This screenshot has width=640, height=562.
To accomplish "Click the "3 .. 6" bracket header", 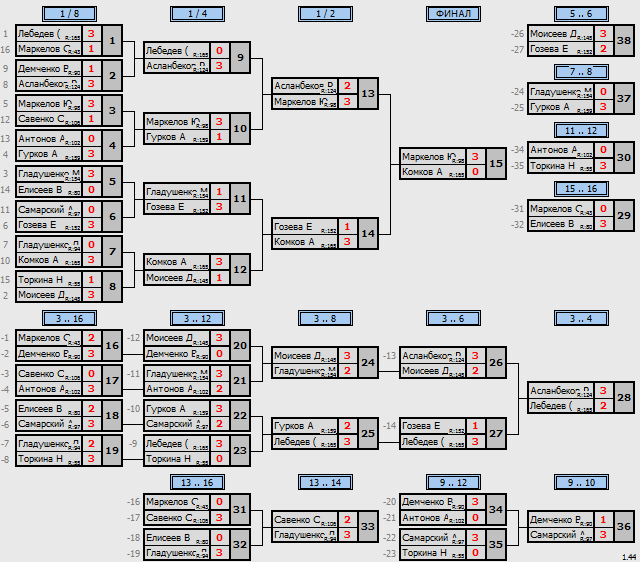I will click(x=453, y=318).
